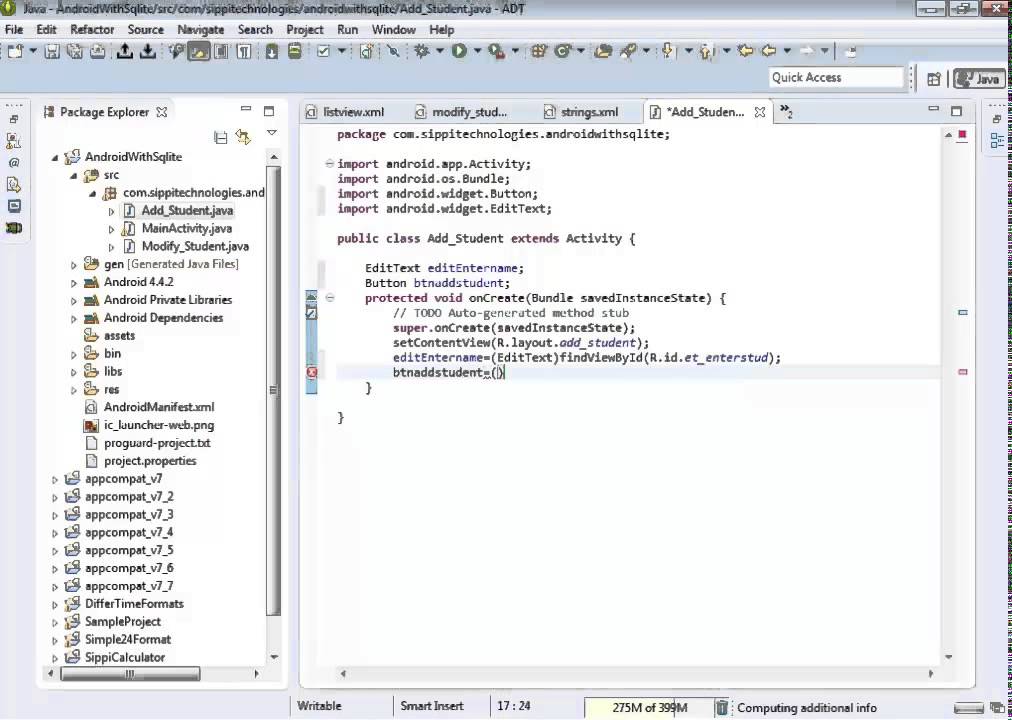Click the New file wizard icon
The width and height of the screenshot is (1012, 720).
point(15,52)
